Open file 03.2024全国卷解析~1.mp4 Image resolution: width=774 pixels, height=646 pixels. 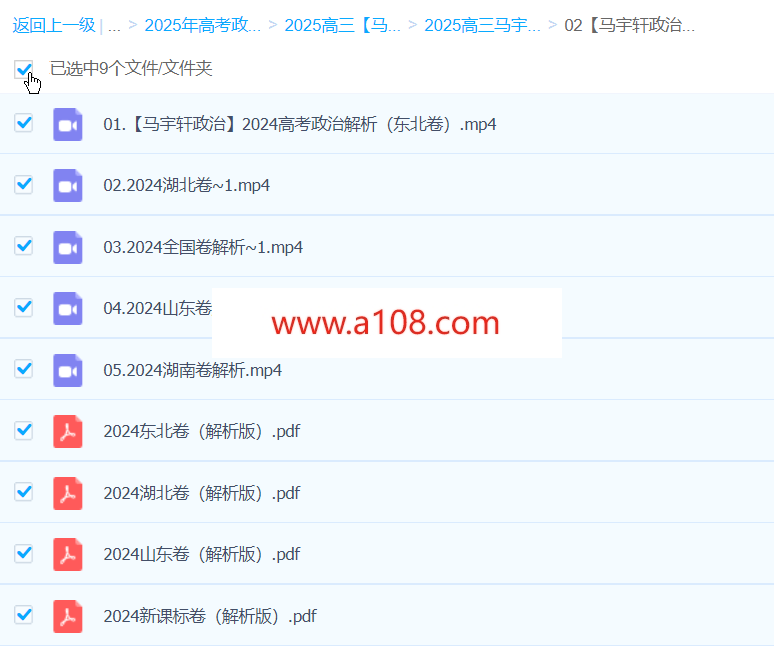203,247
